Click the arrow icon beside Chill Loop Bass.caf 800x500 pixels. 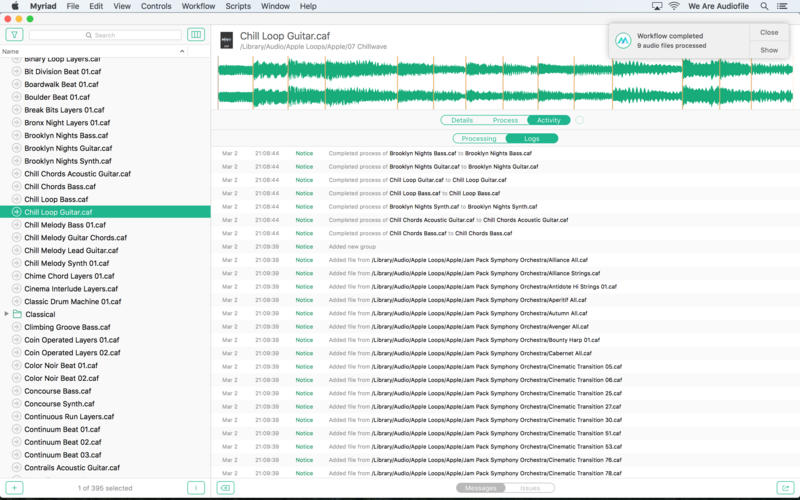(16, 199)
